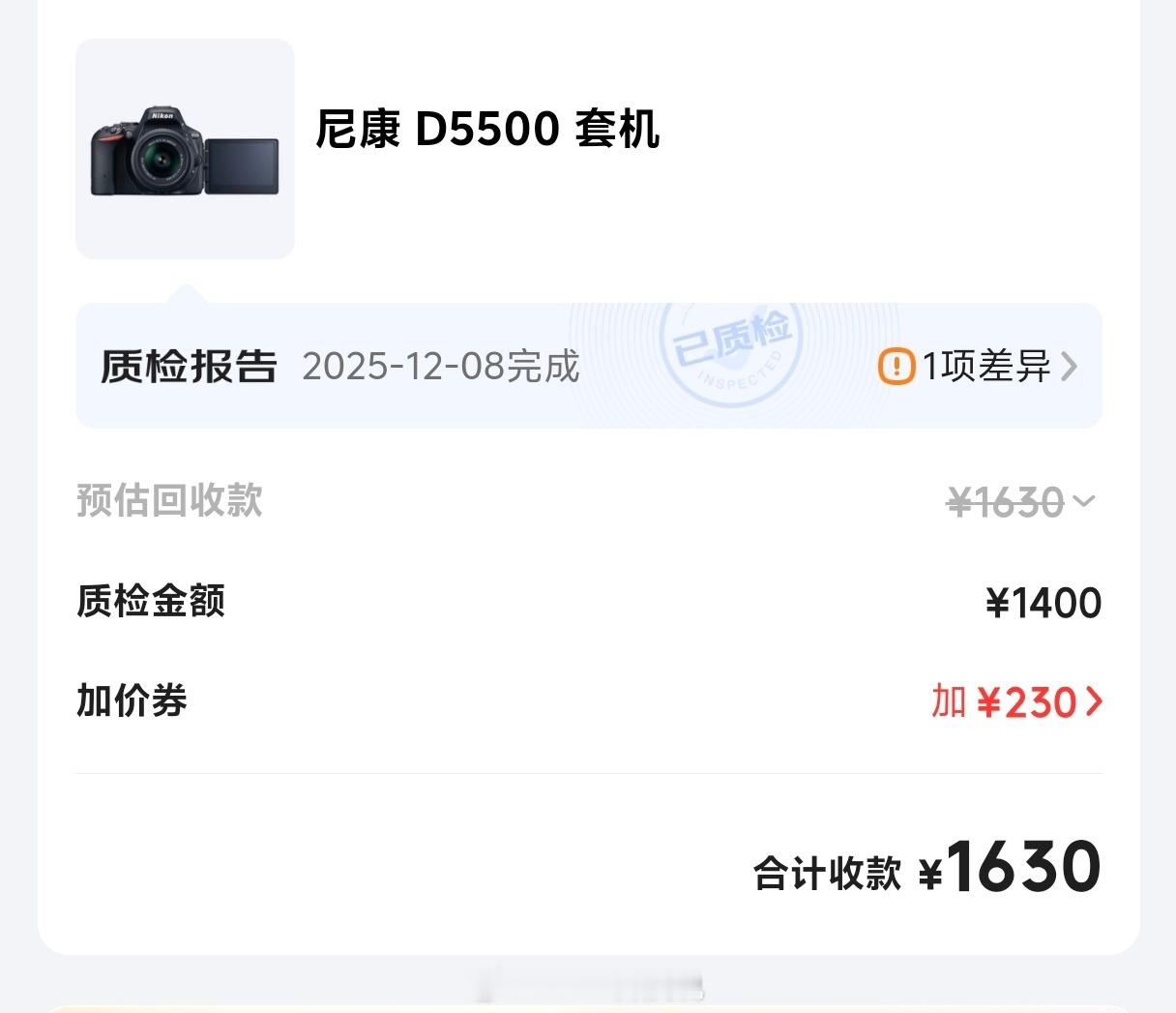
Task: Open the 加价券 coupon arrow
Action: pos(1094,702)
